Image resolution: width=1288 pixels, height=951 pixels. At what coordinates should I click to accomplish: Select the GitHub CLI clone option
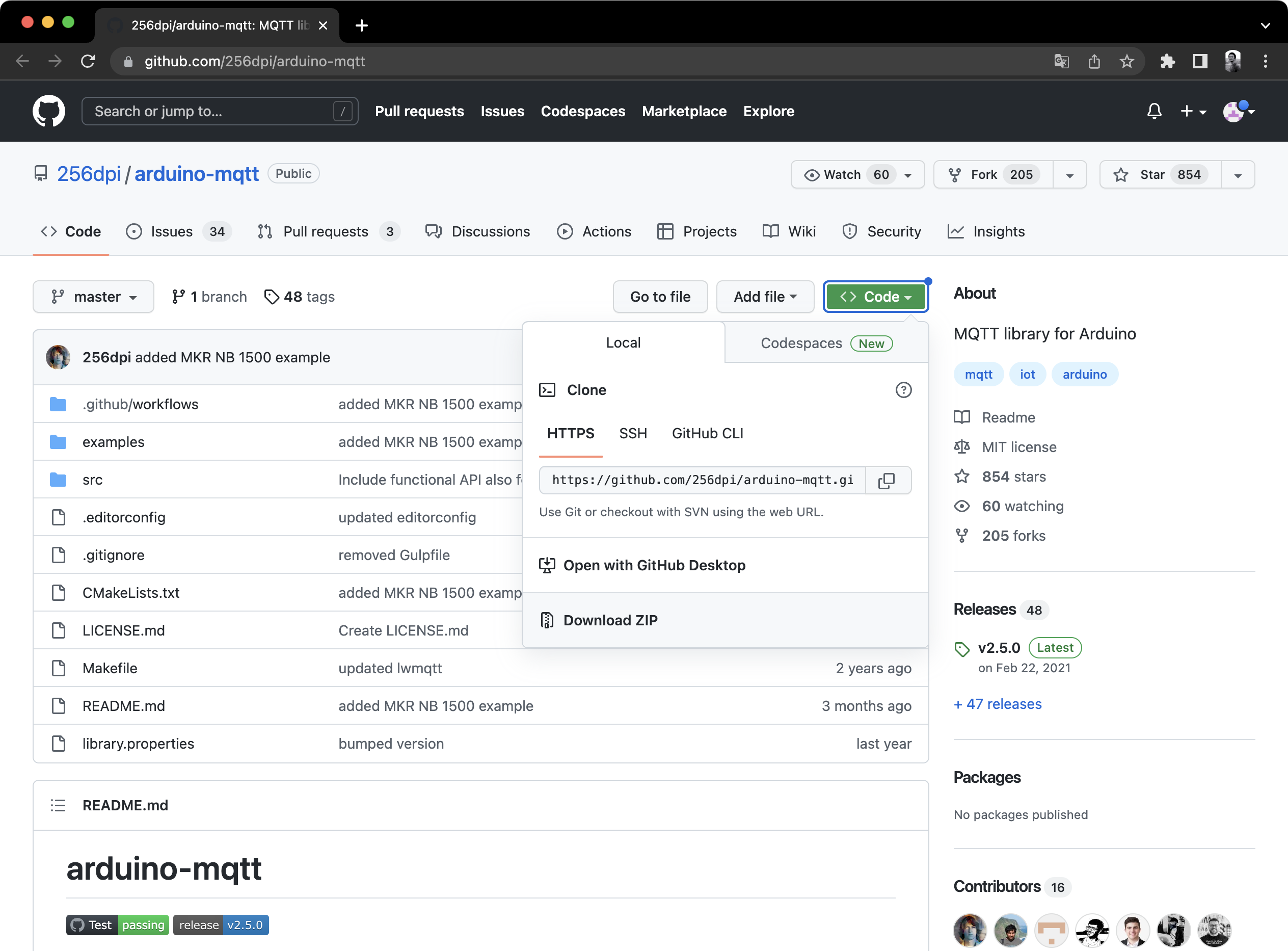click(x=707, y=433)
